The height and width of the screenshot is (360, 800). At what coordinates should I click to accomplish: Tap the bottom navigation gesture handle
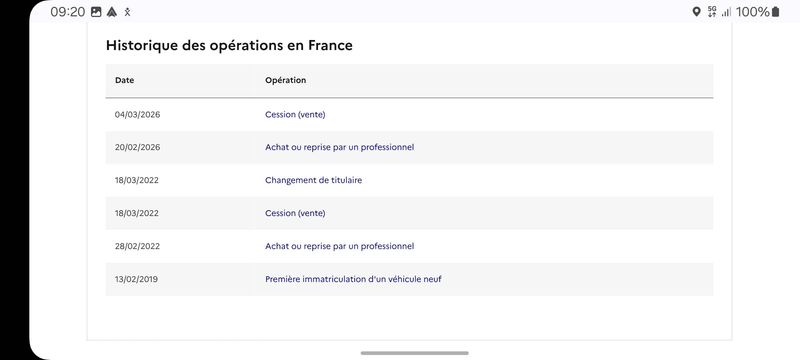point(414,353)
